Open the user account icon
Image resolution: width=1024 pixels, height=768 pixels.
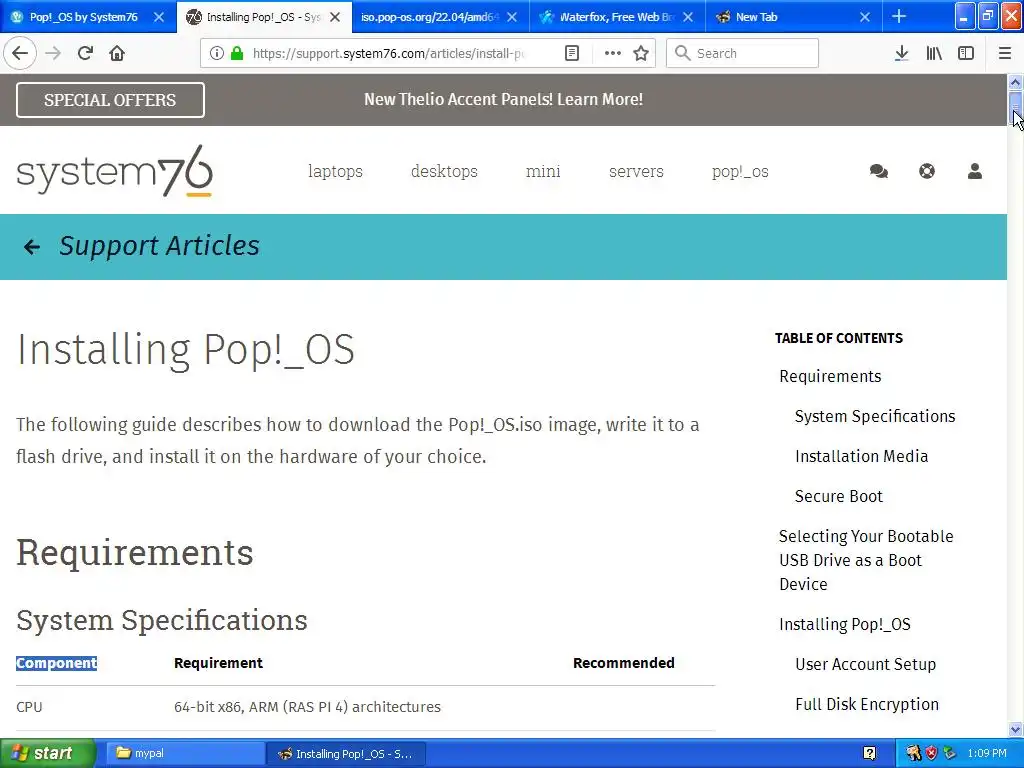point(974,171)
